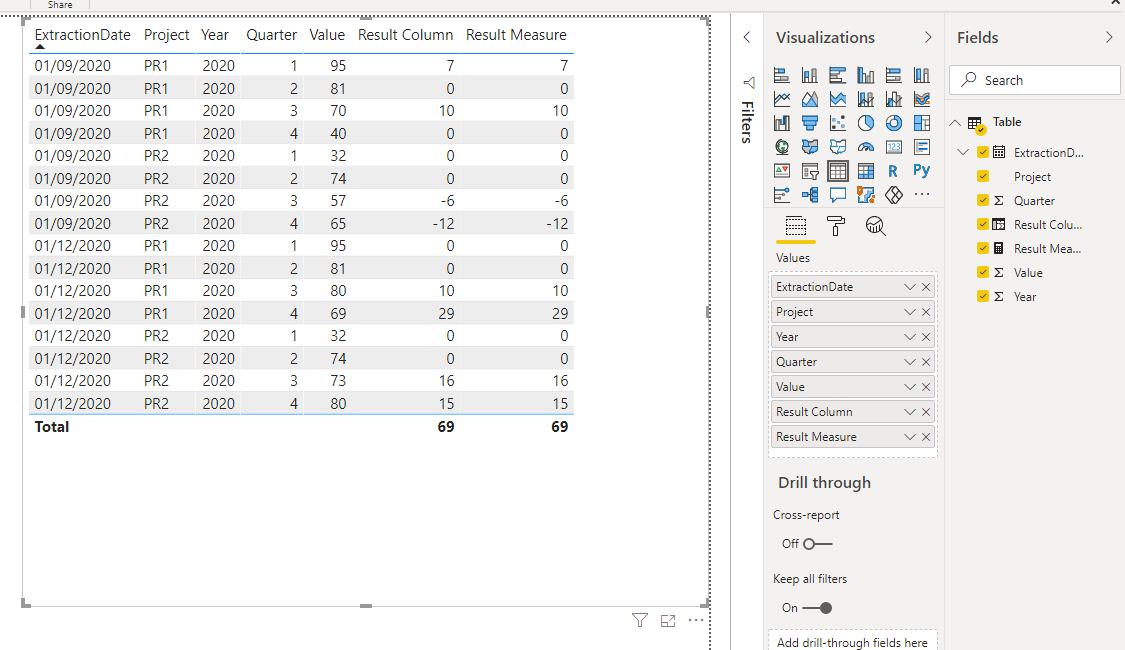
Task: Open the visual filter funnel icon
Action: tap(640, 621)
